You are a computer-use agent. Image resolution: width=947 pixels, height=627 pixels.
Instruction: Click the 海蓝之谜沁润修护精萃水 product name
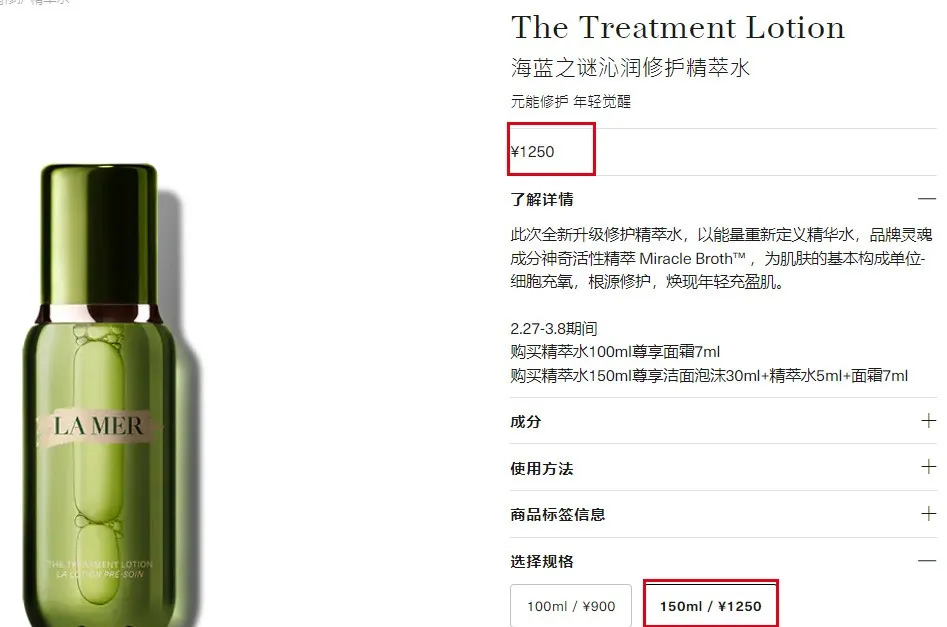pos(630,68)
